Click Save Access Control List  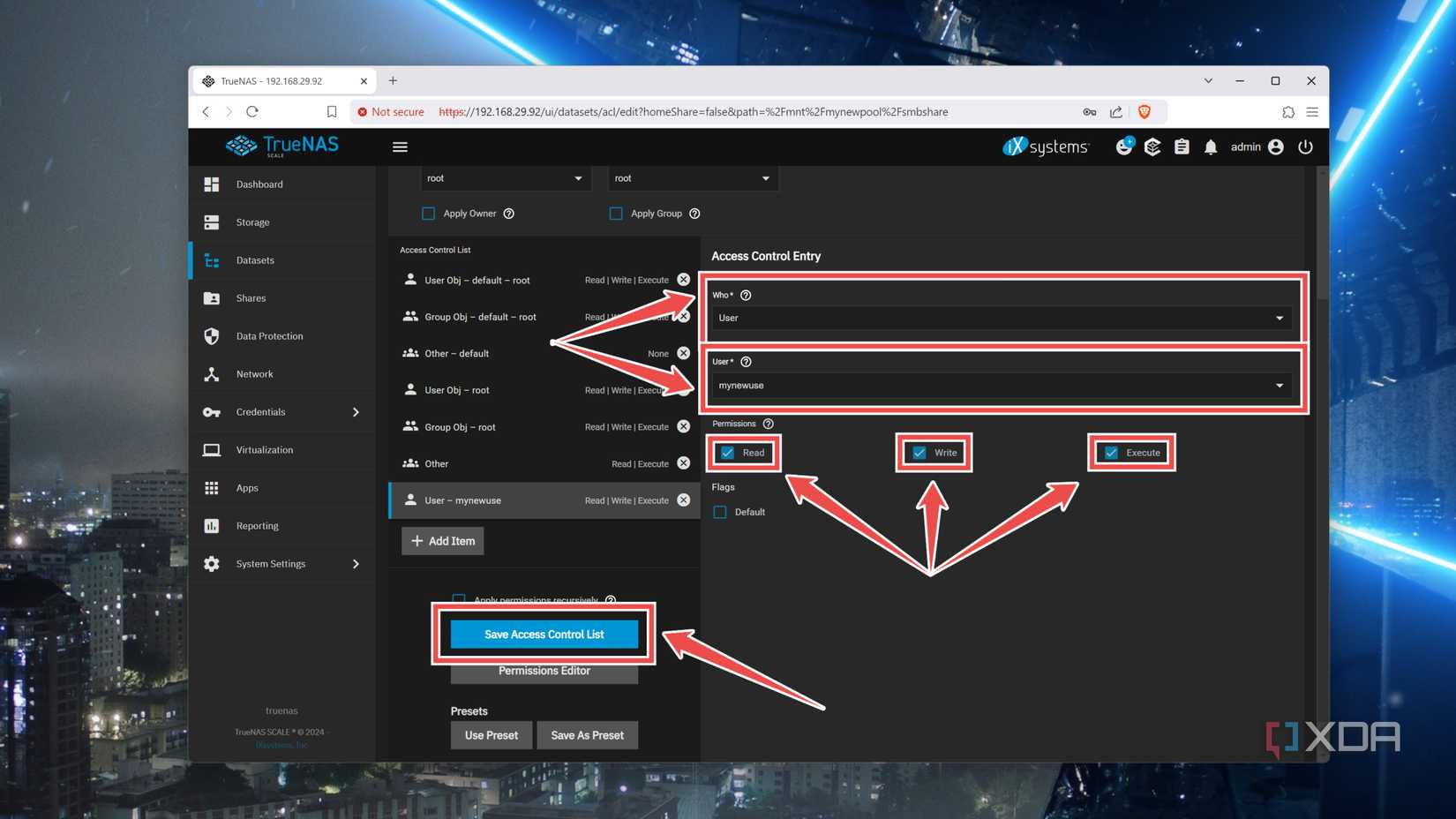click(544, 634)
